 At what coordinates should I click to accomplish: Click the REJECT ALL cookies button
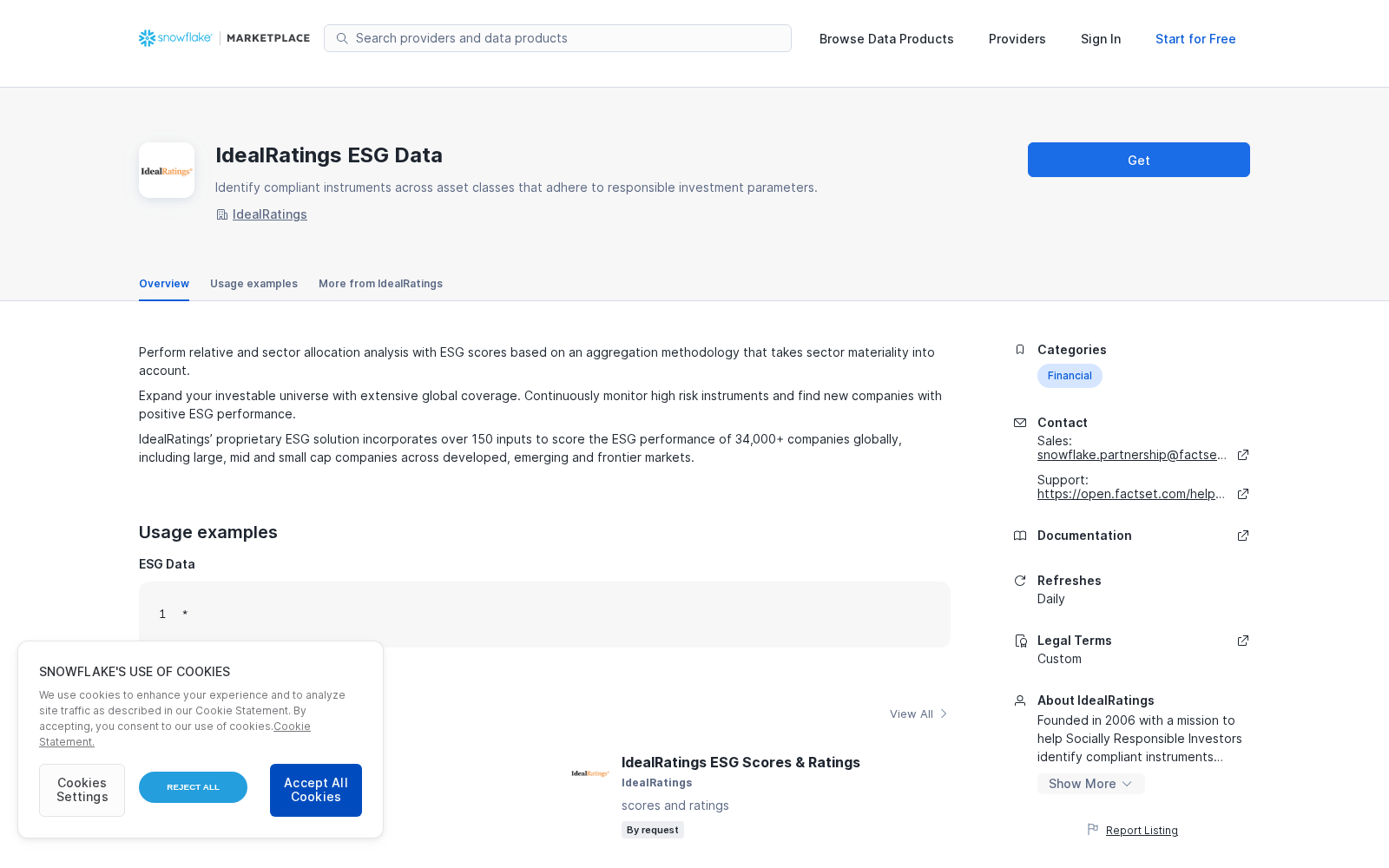pos(193,787)
